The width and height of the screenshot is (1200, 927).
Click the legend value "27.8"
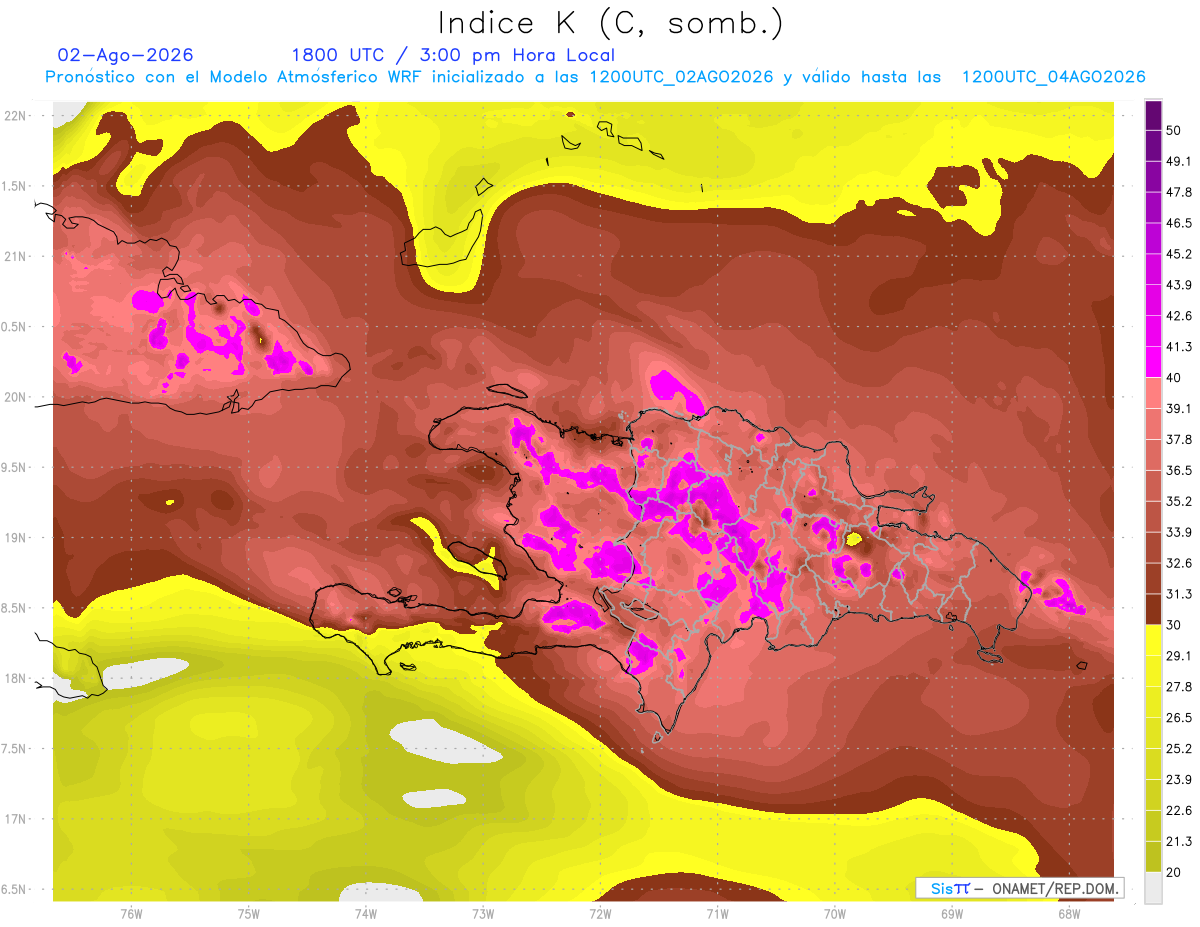(1180, 686)
